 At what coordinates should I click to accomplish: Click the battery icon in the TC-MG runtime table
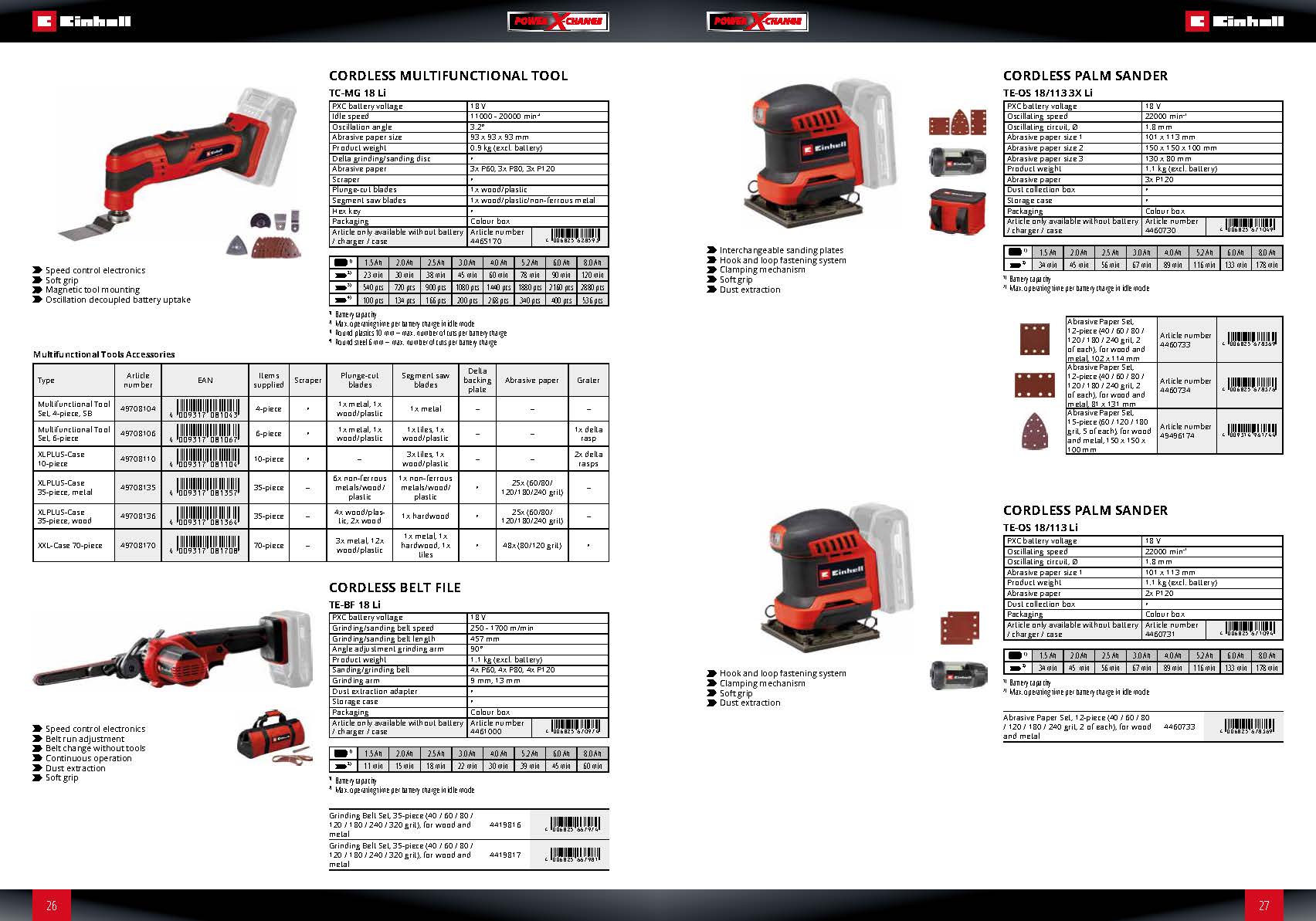341,262
